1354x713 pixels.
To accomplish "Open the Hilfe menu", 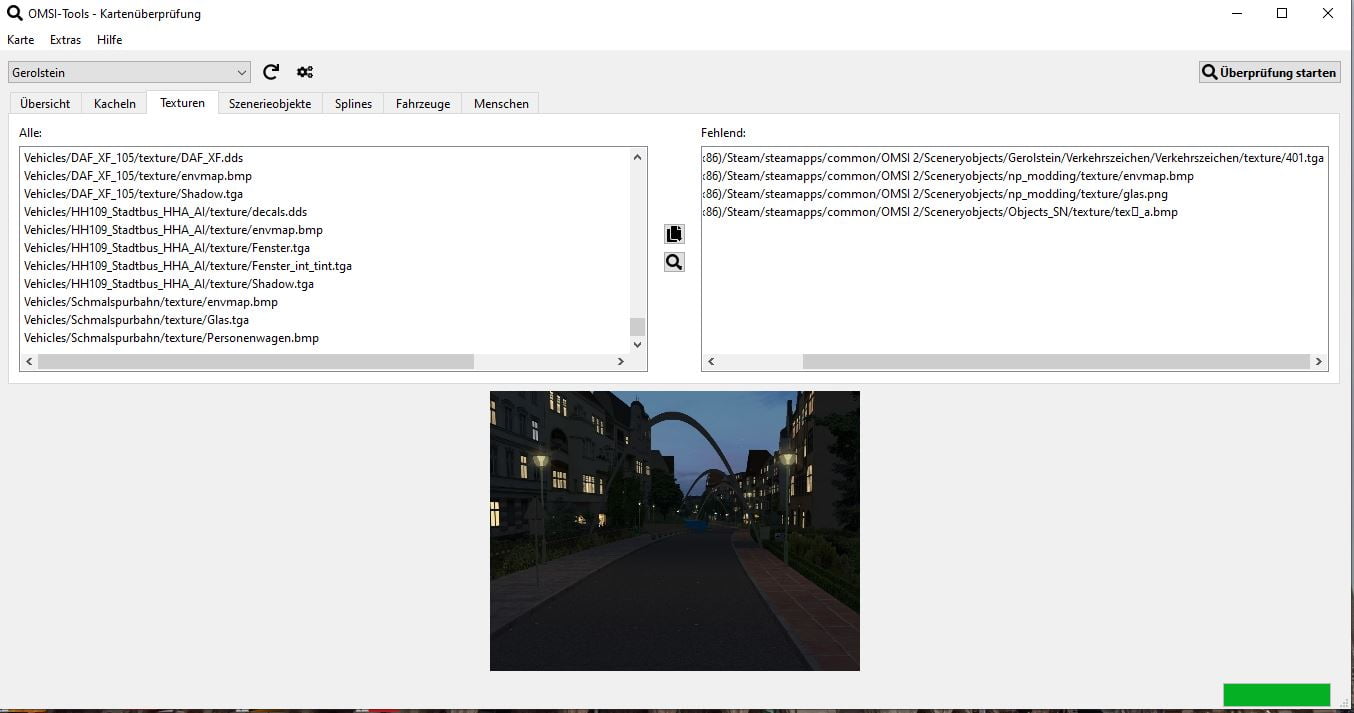I will pos(110,40).
